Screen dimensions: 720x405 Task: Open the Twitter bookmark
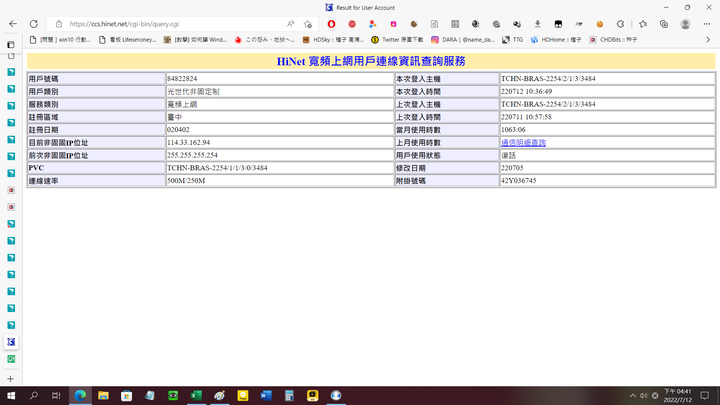[x=398, y=40]
